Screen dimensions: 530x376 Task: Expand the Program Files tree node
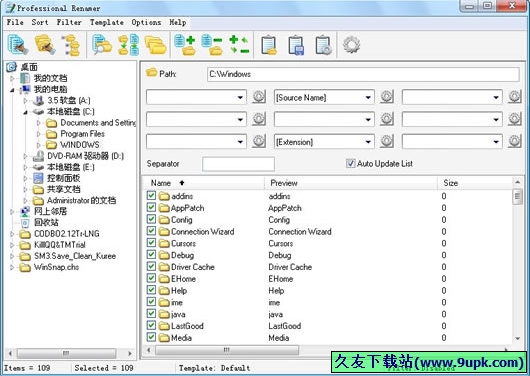pos(39,134)
